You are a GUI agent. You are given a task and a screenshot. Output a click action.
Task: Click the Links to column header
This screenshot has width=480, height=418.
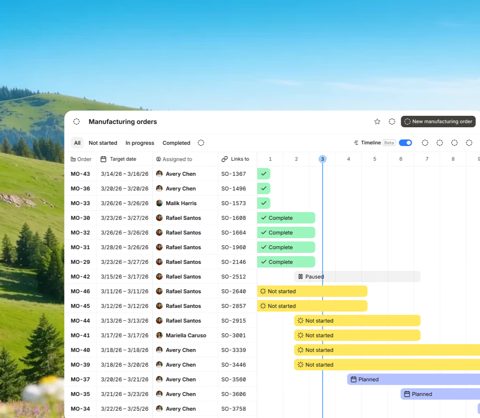(x=235, y=159)
